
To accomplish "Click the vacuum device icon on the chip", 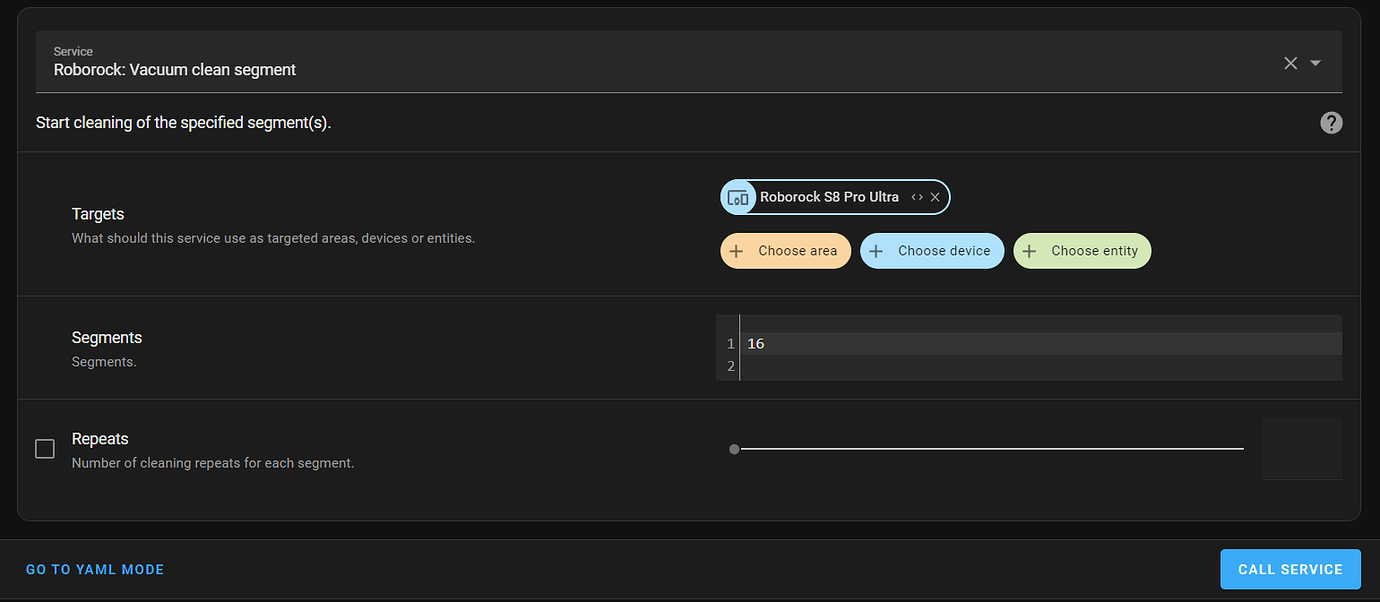I will (738, 197).
